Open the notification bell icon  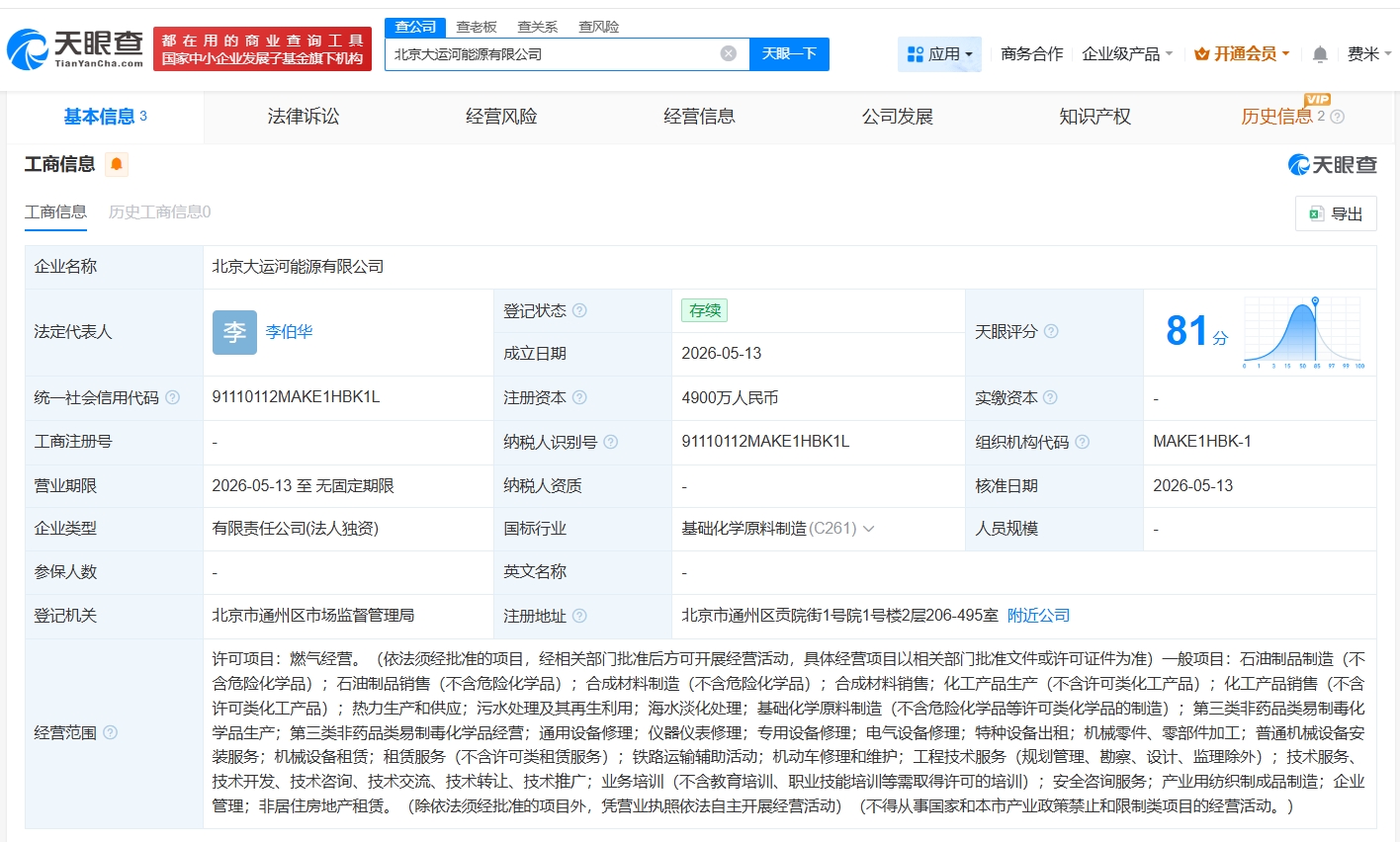coord(1320,54)
